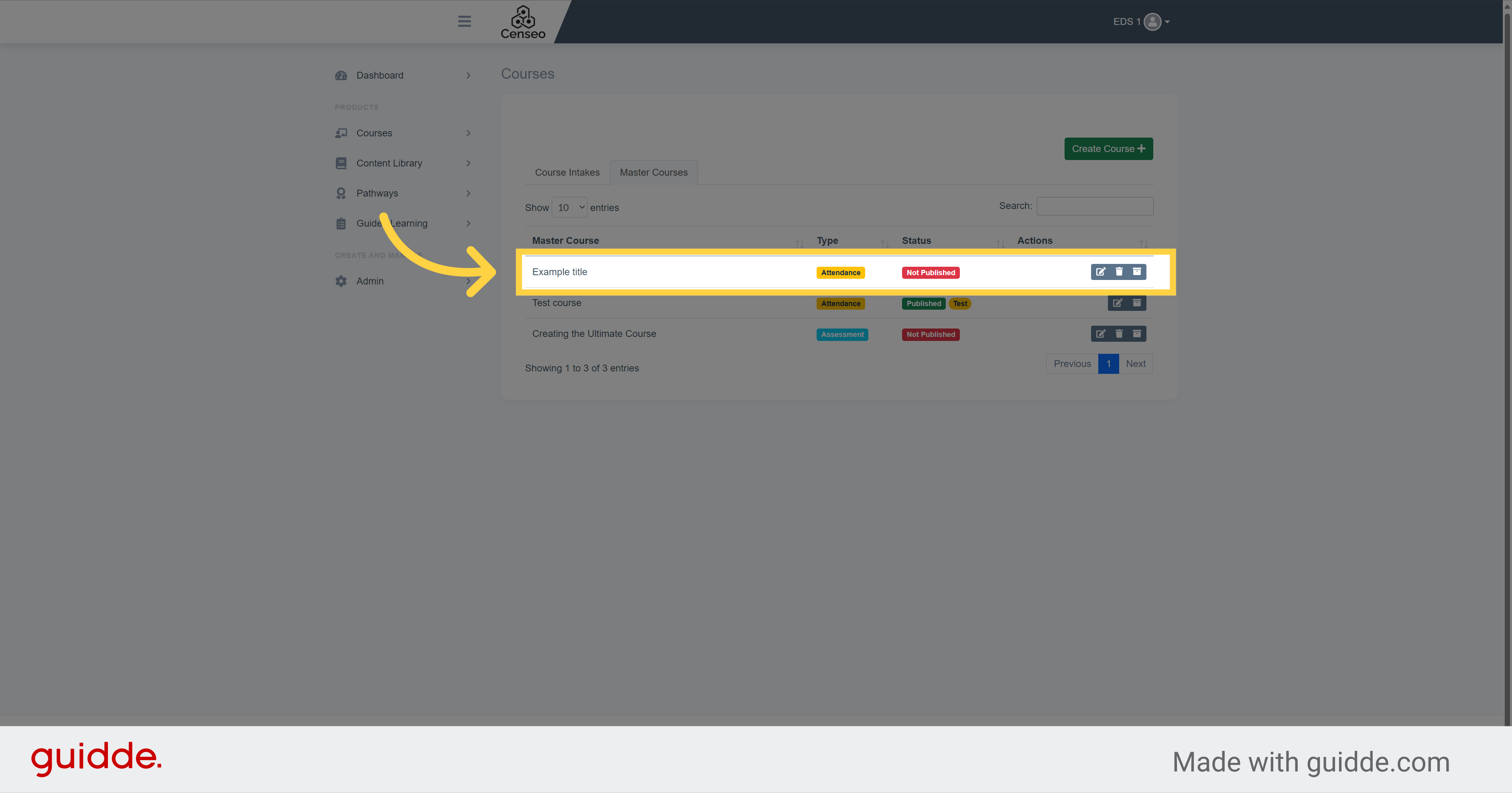Toggle the hamburger menu open or closed
The image size is (1512, 793).
464,21
